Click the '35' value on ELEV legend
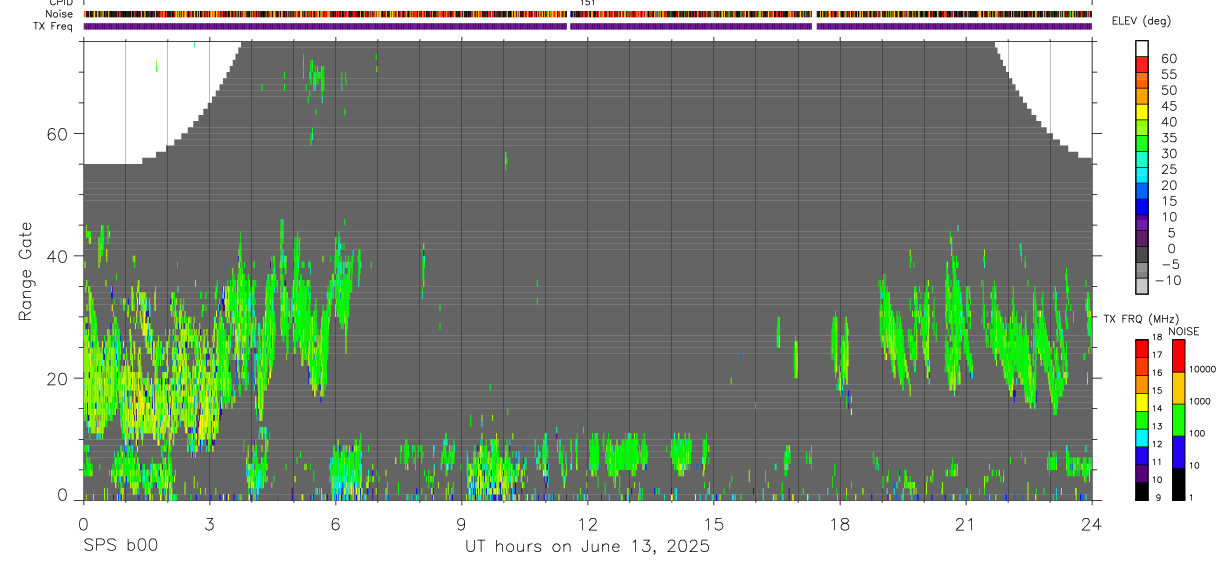Viewport: 1228px width, 567px height. click(1169, 138)
